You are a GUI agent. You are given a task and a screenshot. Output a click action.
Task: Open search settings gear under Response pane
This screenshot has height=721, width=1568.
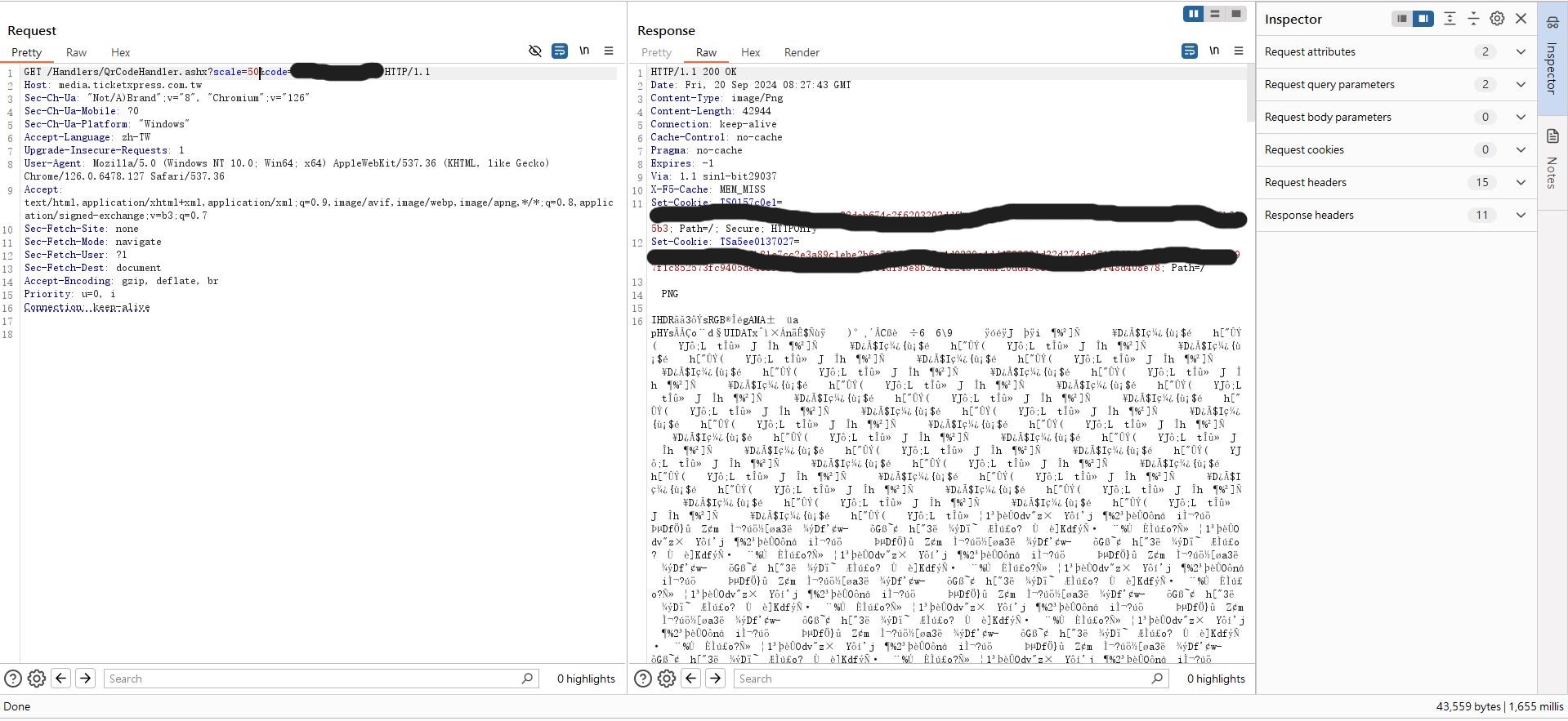[667, 679]
